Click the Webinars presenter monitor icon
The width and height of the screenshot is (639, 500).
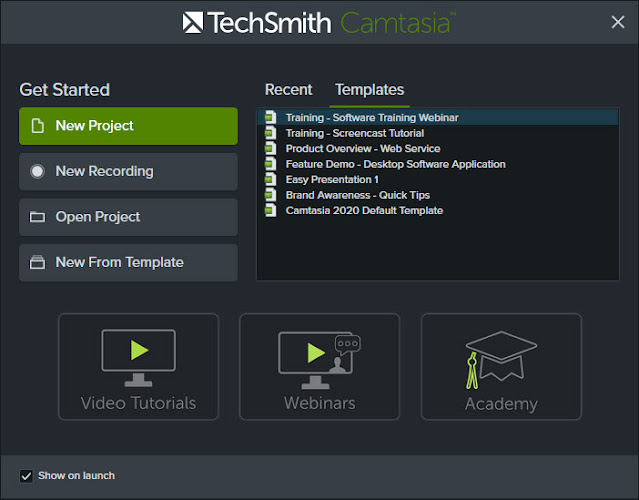319,360
